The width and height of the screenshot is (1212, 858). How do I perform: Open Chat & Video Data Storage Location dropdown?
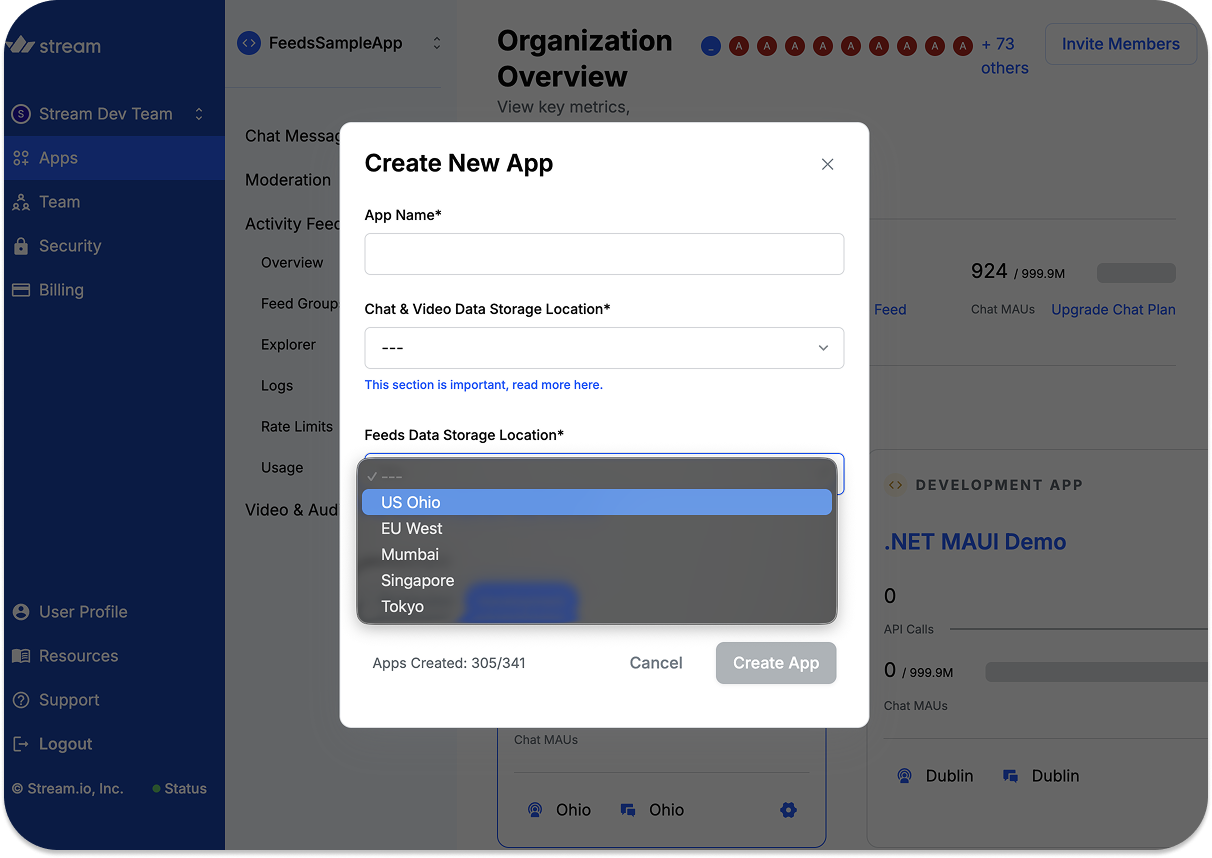tap(604, 348)
